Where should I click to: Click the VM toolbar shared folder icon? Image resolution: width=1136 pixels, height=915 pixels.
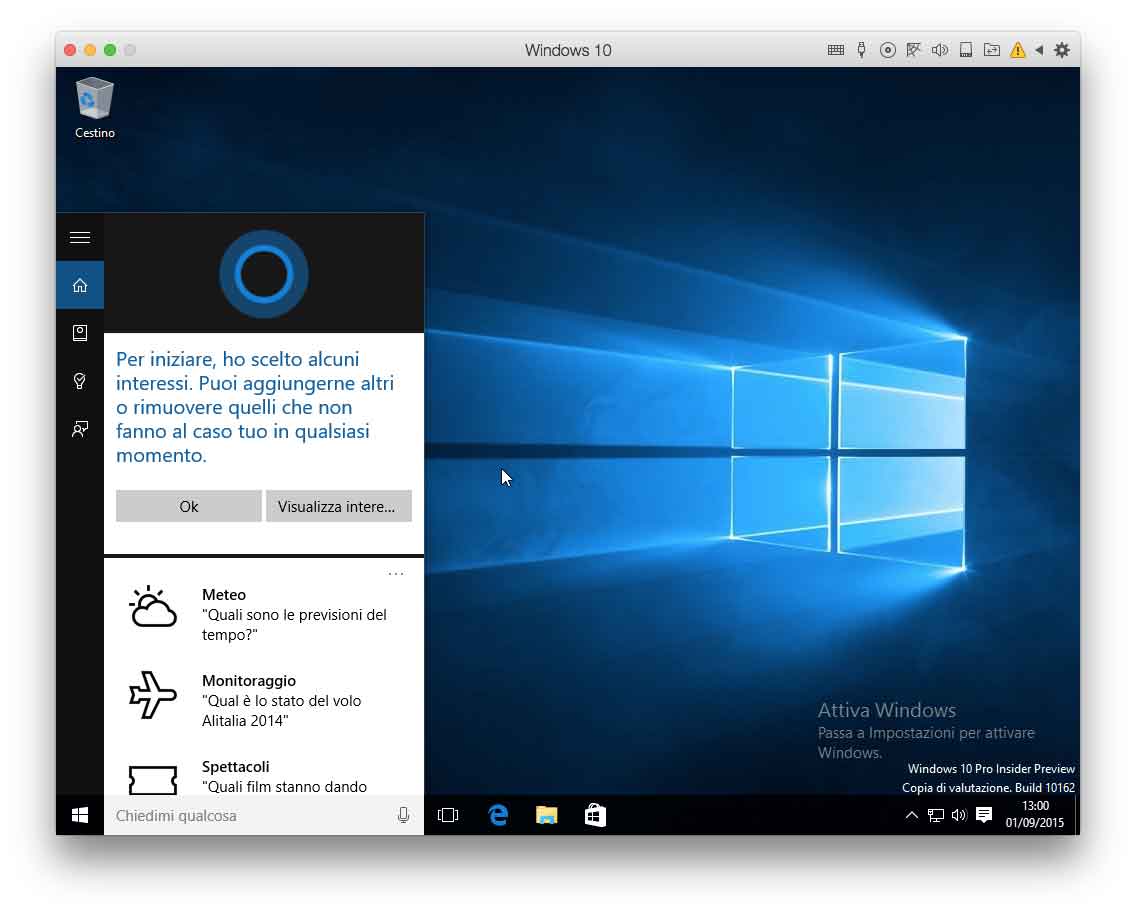pos(992,50)
